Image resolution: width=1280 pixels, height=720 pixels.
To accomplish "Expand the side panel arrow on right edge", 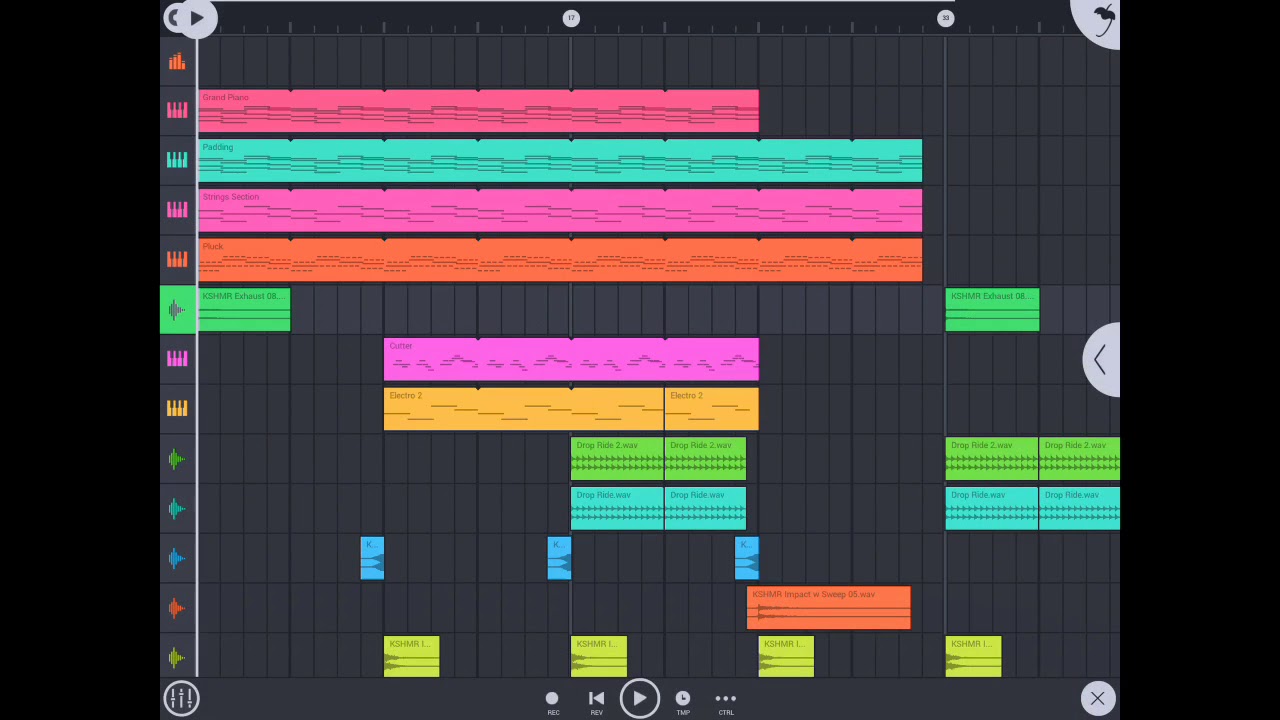I will (1101, 359).
